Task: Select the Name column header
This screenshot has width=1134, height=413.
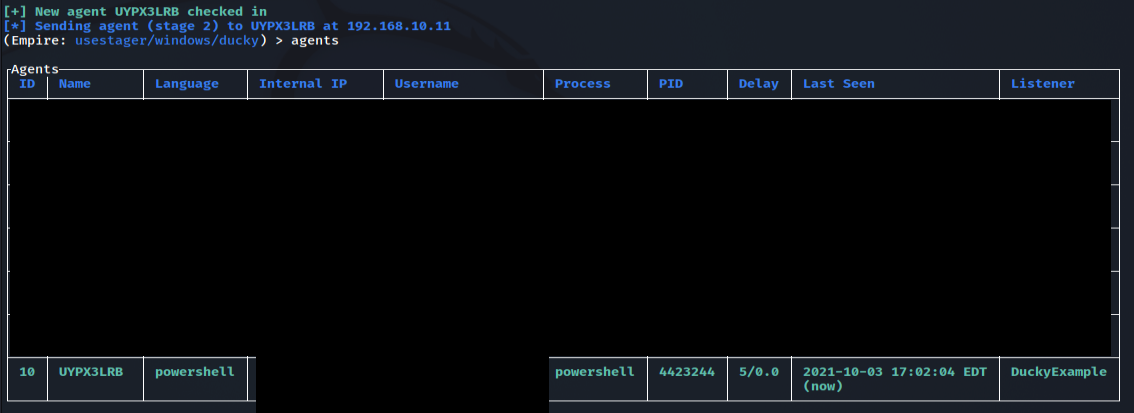Action: coord(75,84)
